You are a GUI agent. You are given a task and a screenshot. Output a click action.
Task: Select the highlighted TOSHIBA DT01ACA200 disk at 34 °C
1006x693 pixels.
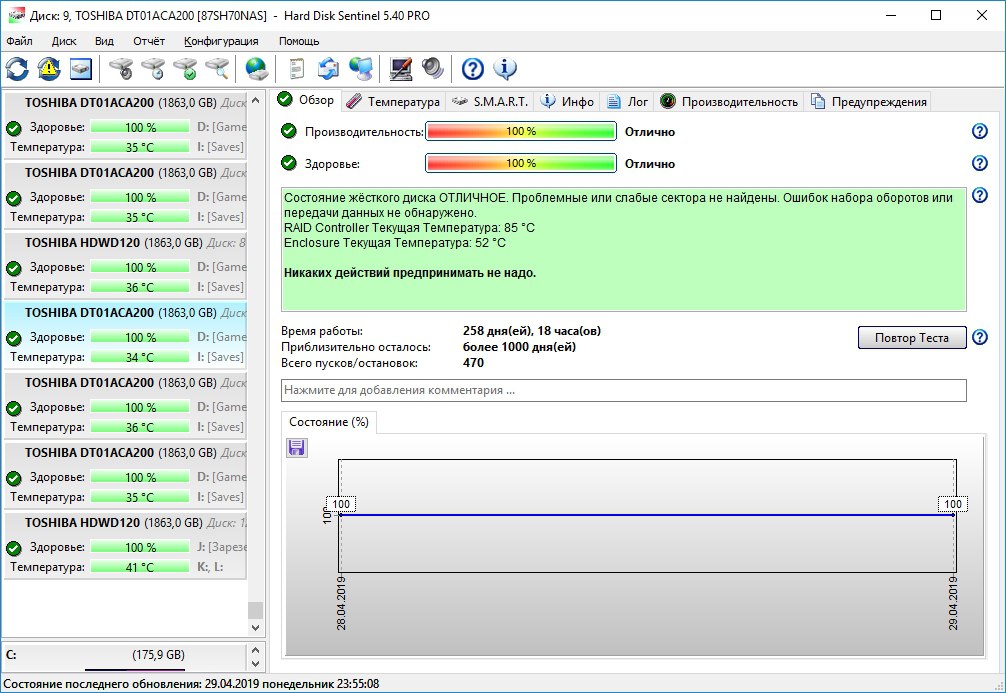(x=126, y=334)
